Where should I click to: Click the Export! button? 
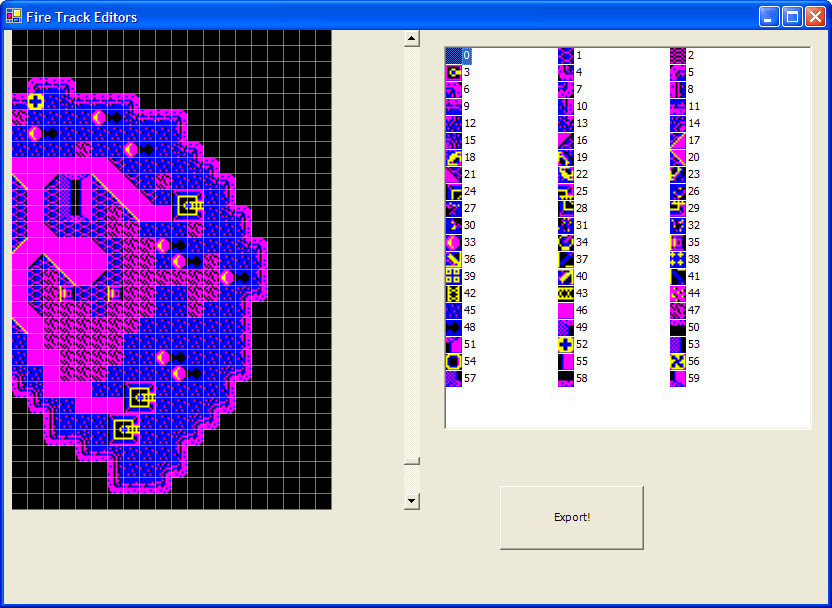pyautogui.click(x=571, y=517)
